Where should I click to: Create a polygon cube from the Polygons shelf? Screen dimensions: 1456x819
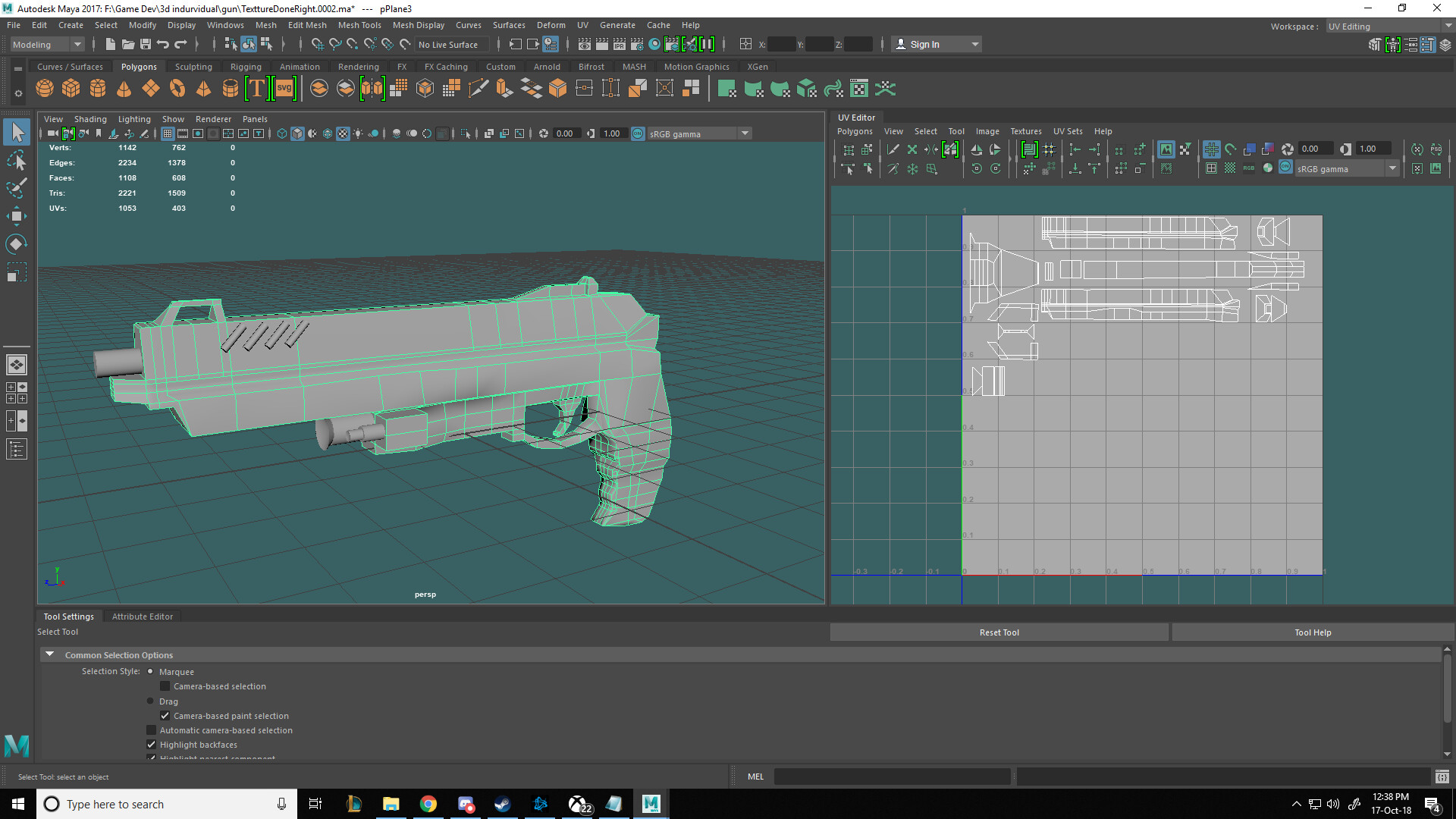click(71, 88)
